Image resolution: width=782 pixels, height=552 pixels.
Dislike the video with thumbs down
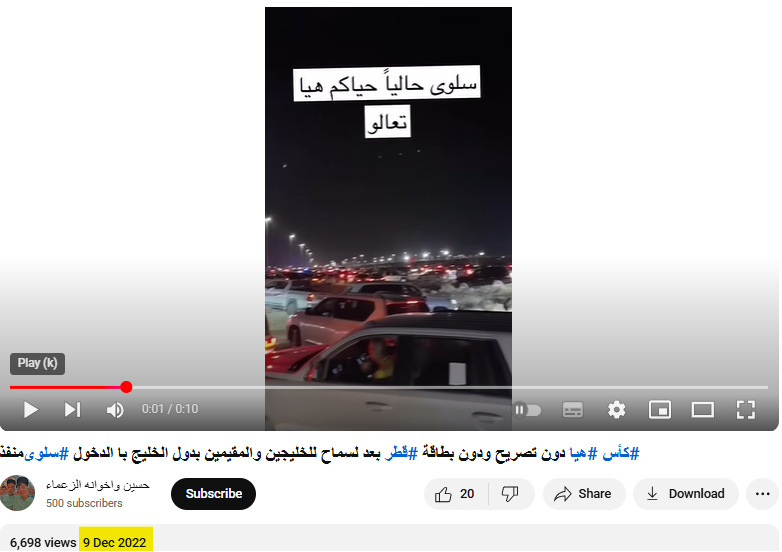(x=511, y=494)
